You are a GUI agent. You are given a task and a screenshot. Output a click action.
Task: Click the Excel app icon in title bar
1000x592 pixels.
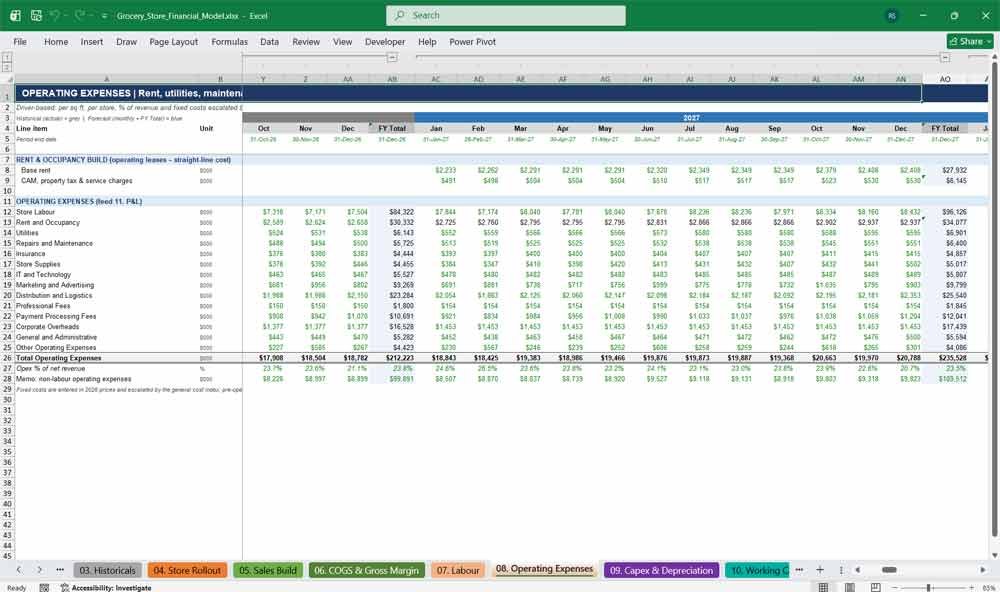(15, 15)
